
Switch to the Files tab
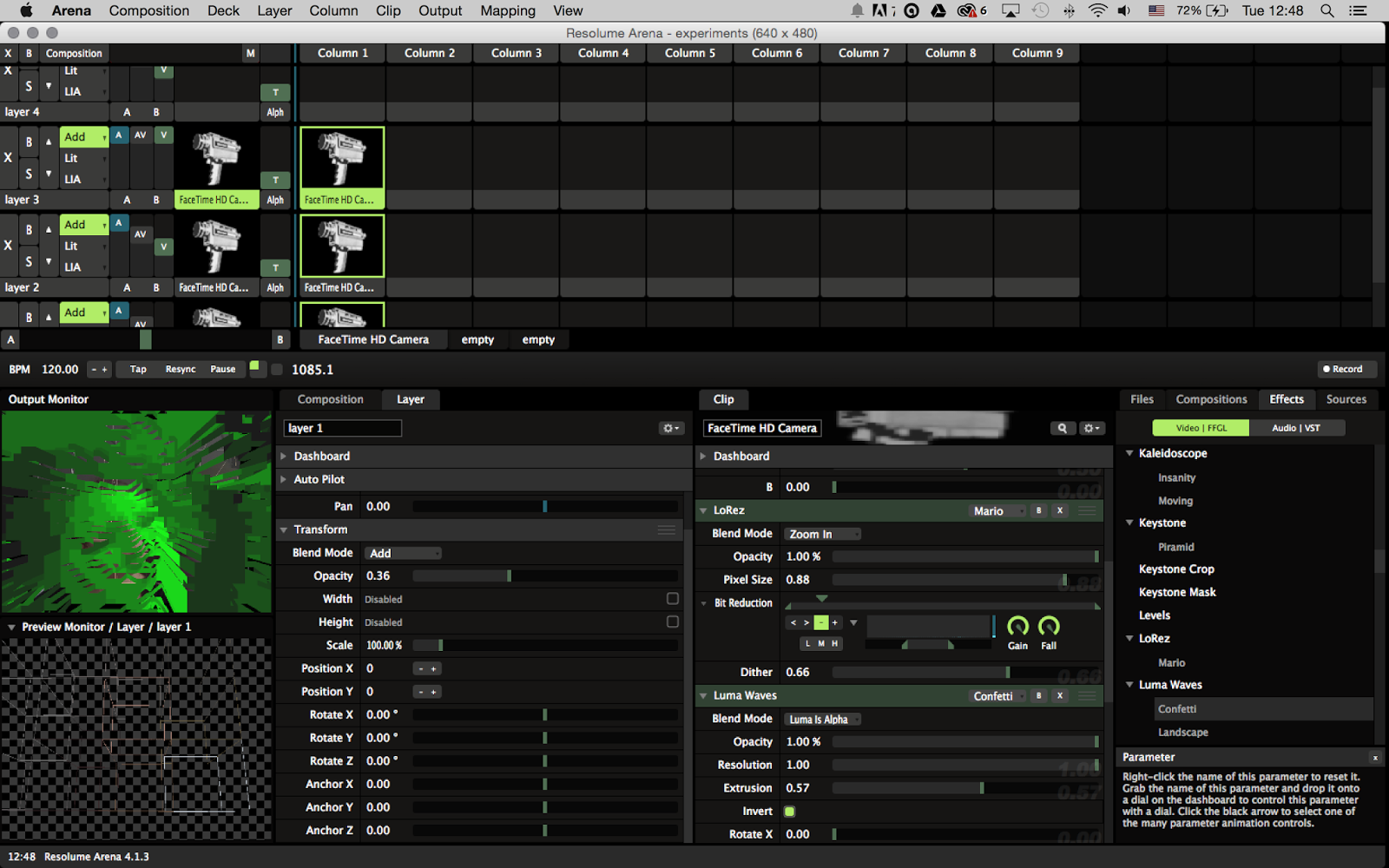pos(1142,399)
